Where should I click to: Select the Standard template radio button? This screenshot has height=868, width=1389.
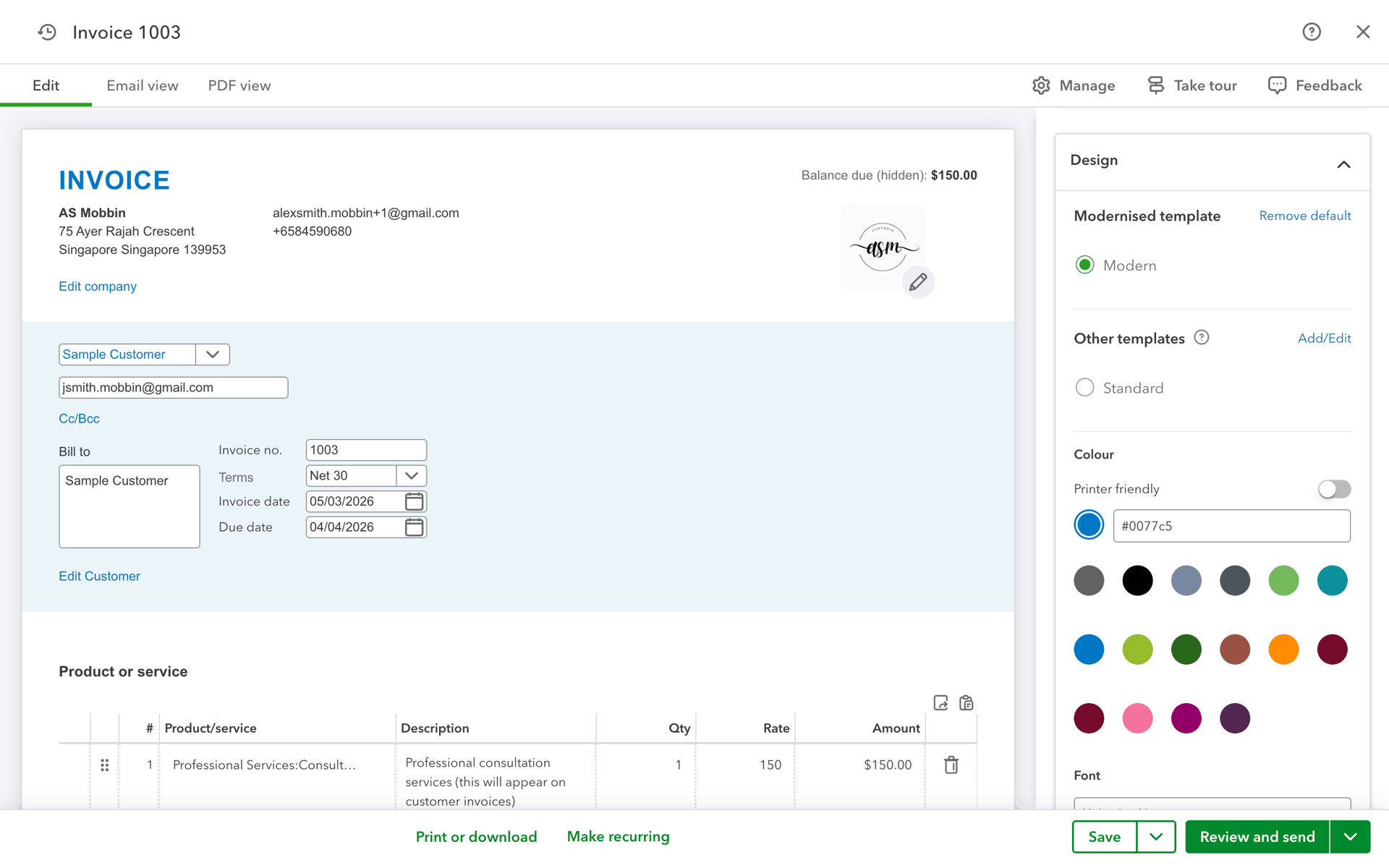[x=1084, y=388]
